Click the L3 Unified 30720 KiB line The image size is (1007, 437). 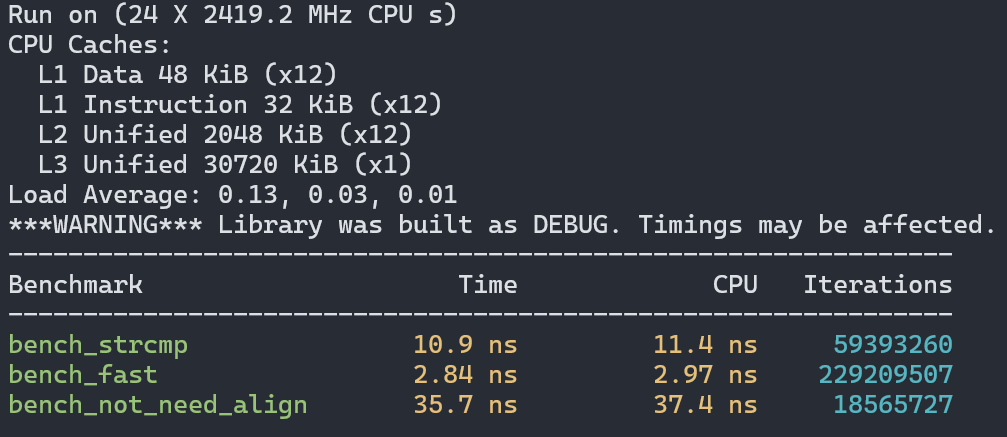[x=225, y=164]
